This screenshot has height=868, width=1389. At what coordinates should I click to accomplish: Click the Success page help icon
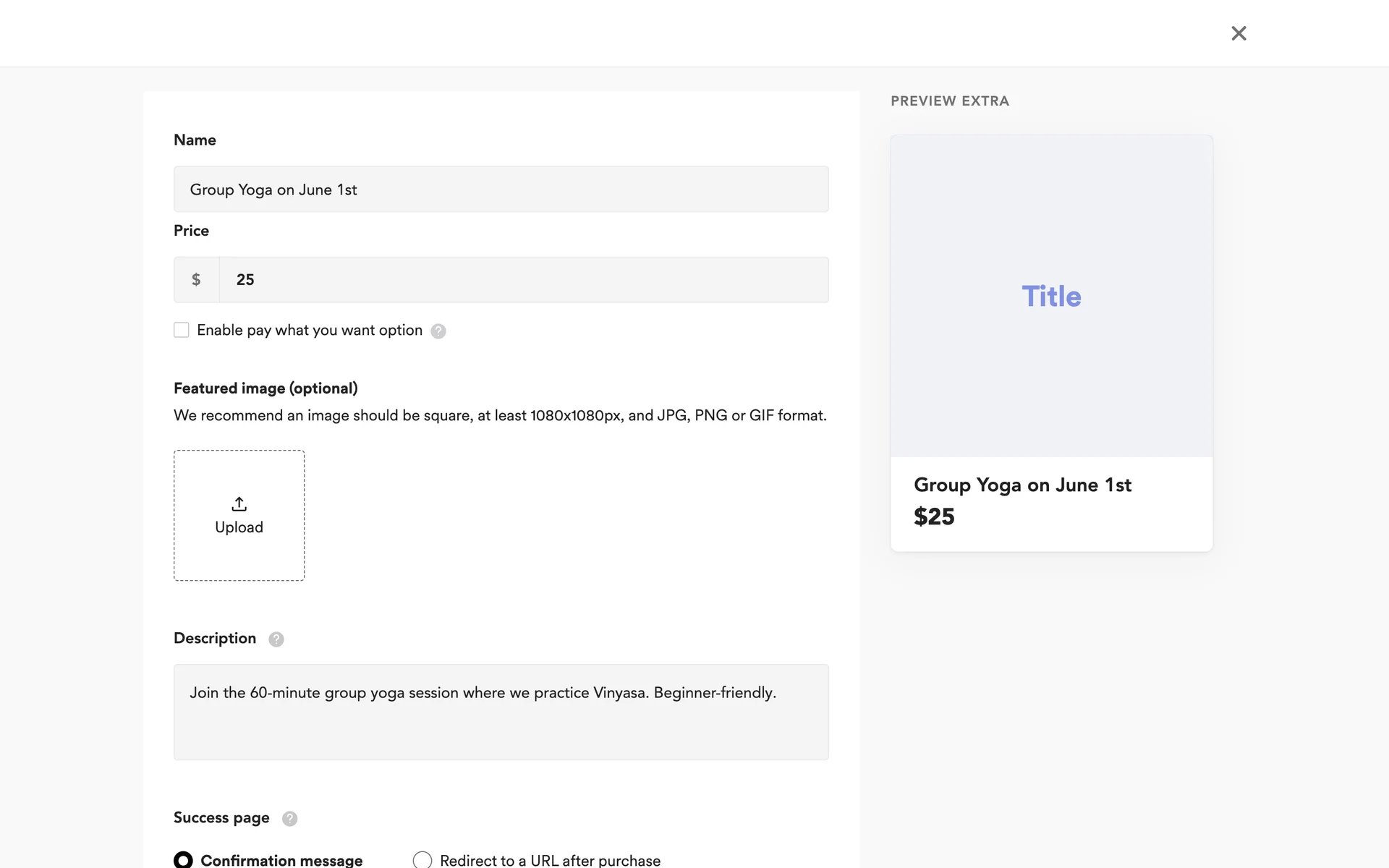[289, 819]
